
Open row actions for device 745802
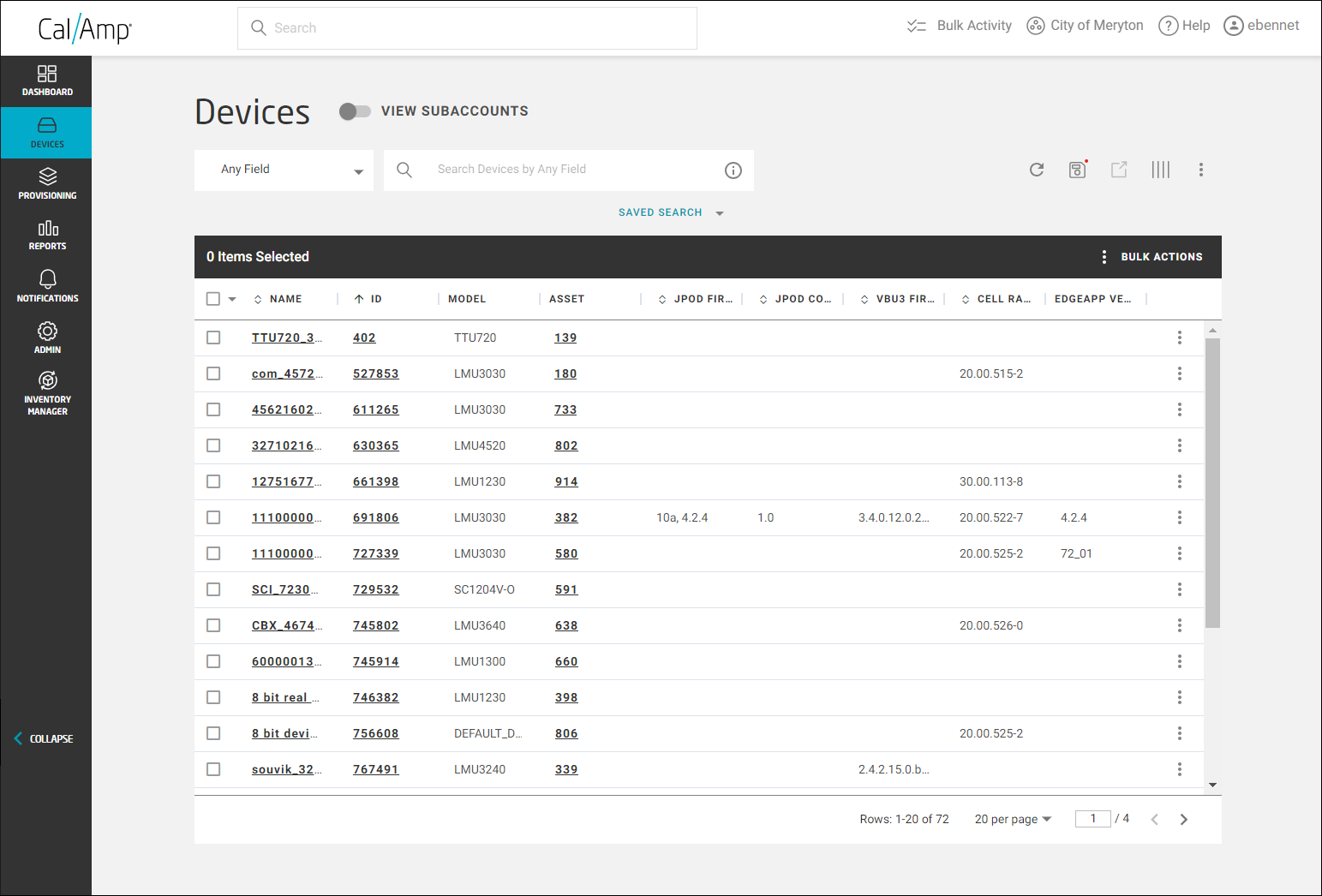[x=1180, y=625]
